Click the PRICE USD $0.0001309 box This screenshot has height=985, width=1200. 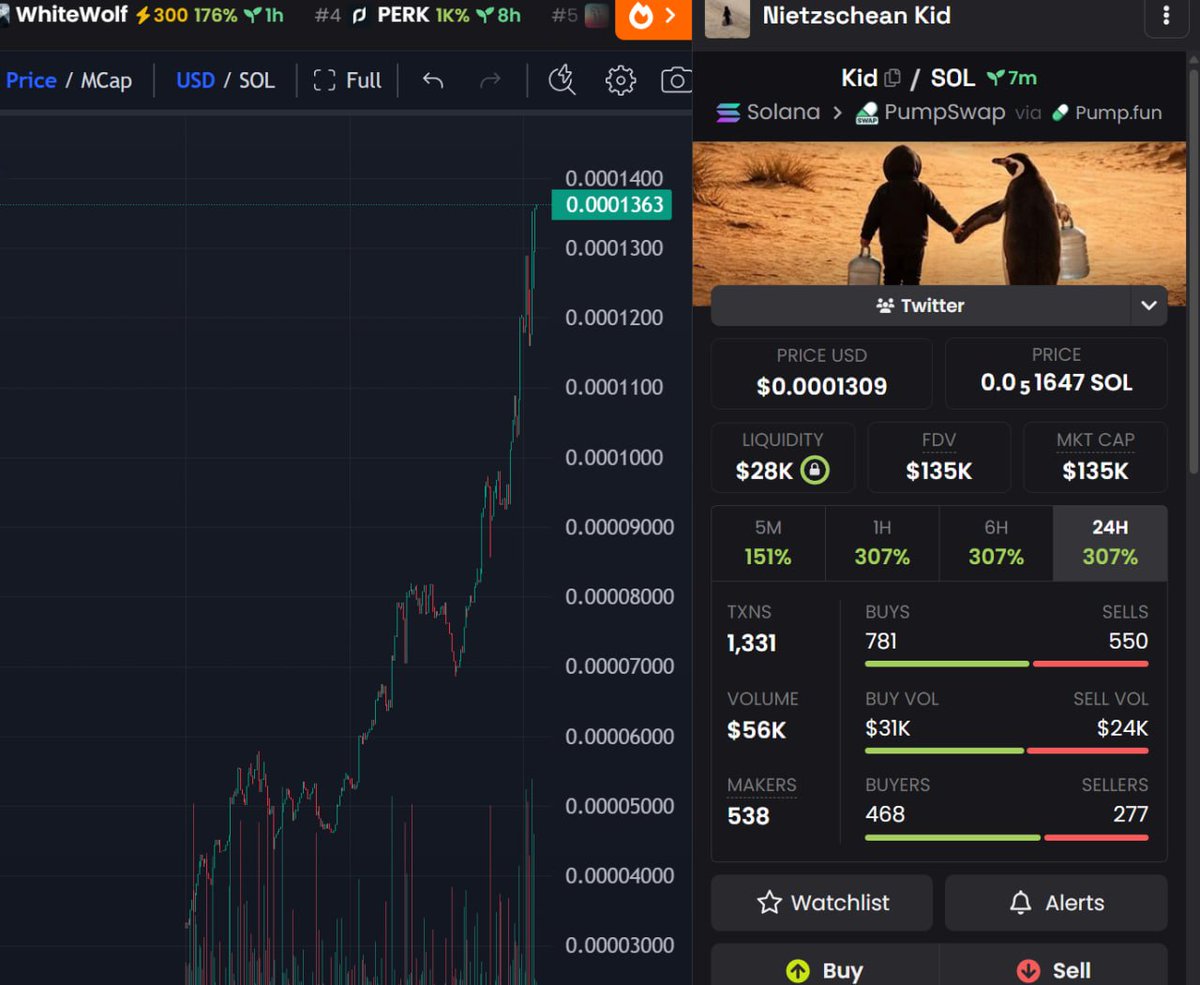(x=822, y=374)
